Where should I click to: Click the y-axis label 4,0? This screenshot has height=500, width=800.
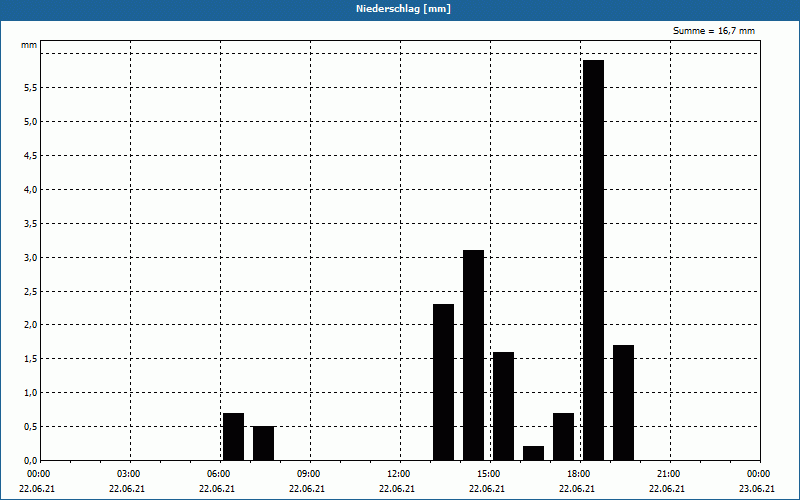[x=31, y=189]
